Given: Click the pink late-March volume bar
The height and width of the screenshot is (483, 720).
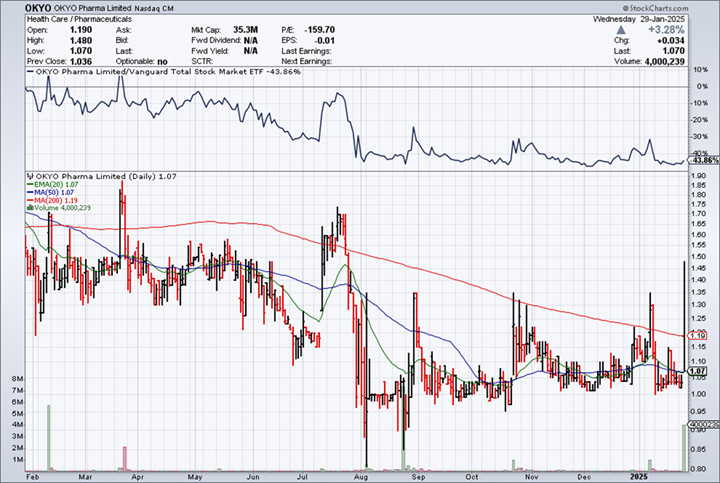Looking at the screenshot, I should pos(124,459).
